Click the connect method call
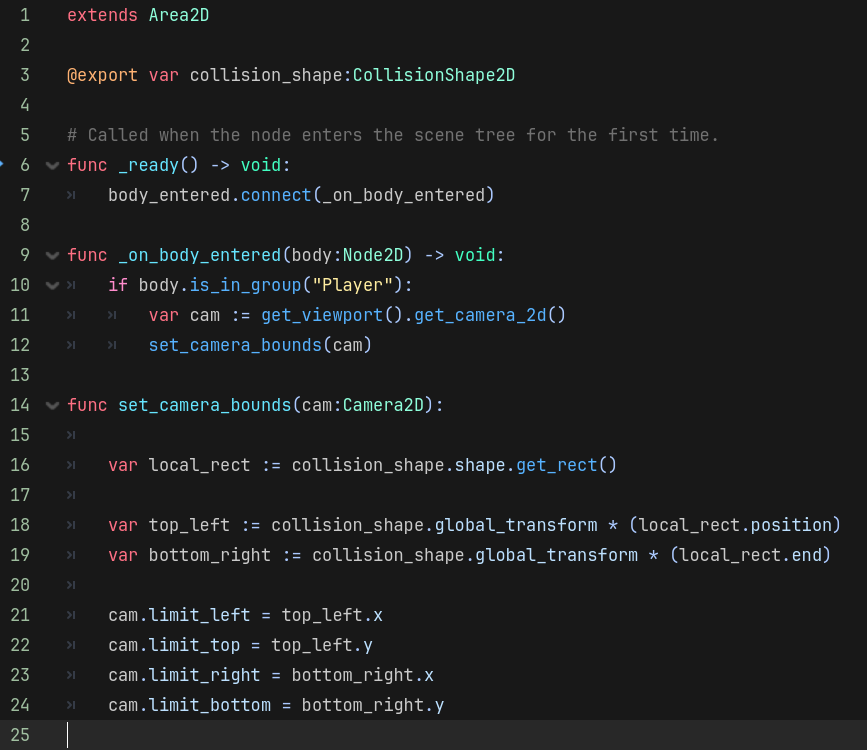This screenshot has height=750, width=867. point(276,195)
